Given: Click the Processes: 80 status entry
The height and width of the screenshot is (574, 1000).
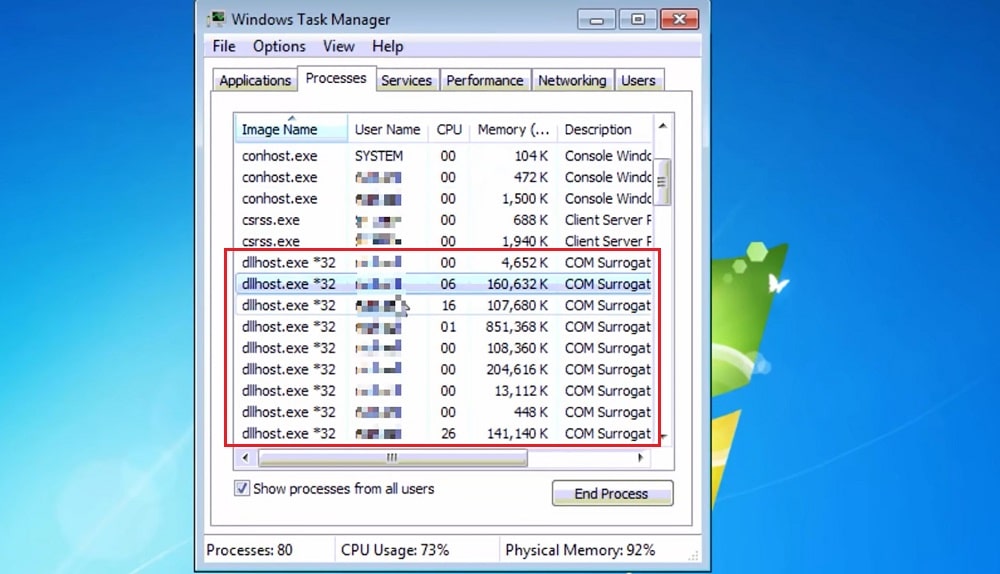Looking at the screenshot, I should [249, 550].
